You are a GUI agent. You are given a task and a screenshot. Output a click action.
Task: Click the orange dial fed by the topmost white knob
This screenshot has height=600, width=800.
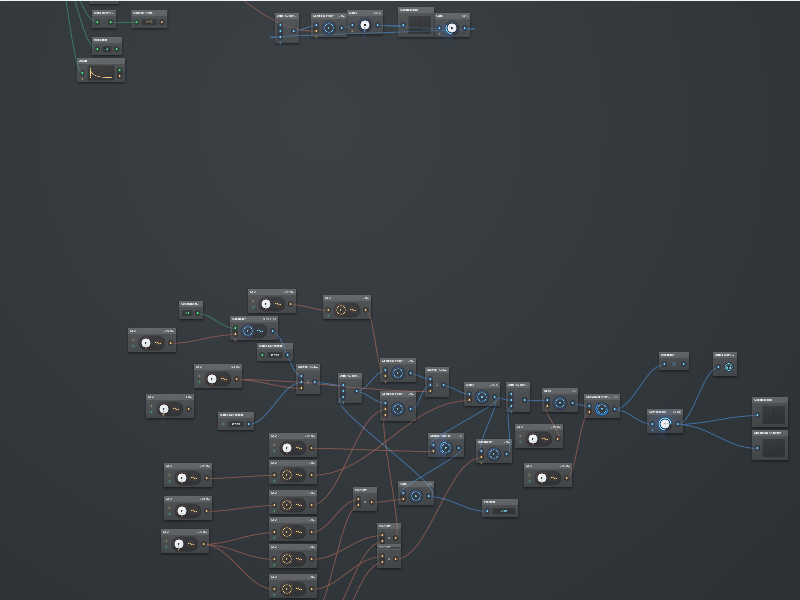coord(340,310)
